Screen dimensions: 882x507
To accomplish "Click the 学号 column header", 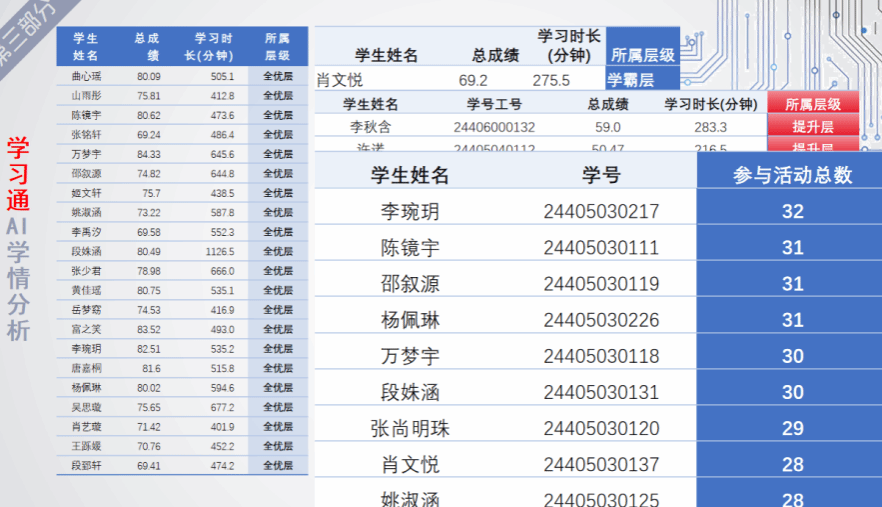I will point(601,175).
